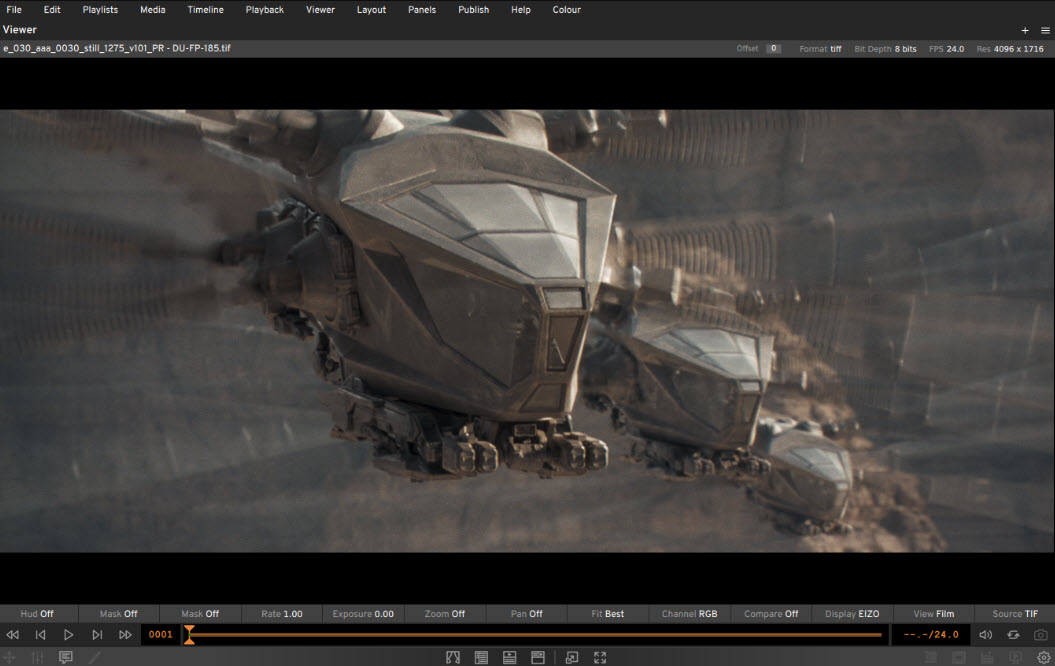This screenshot has width=1055, height=666.
Task: Step back one frame
Action: (41, 635)
